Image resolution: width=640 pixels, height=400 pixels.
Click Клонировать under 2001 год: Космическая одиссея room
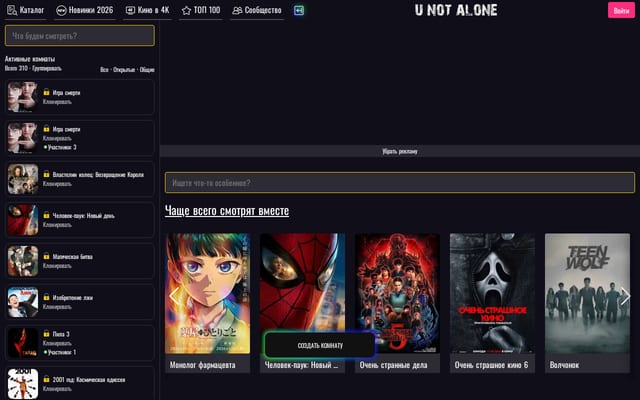[x=57, y=389]
